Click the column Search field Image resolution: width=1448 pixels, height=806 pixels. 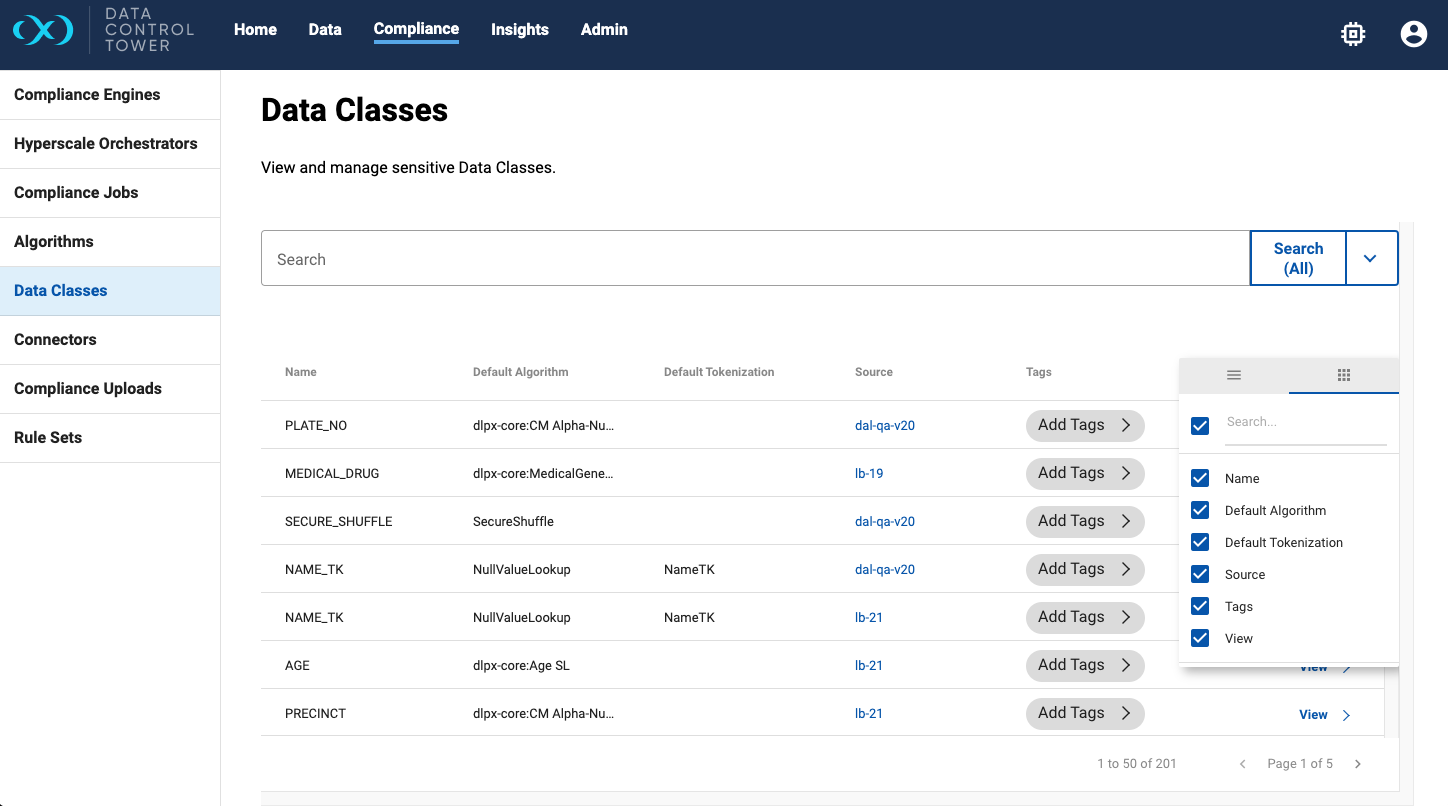point(1305,423)
